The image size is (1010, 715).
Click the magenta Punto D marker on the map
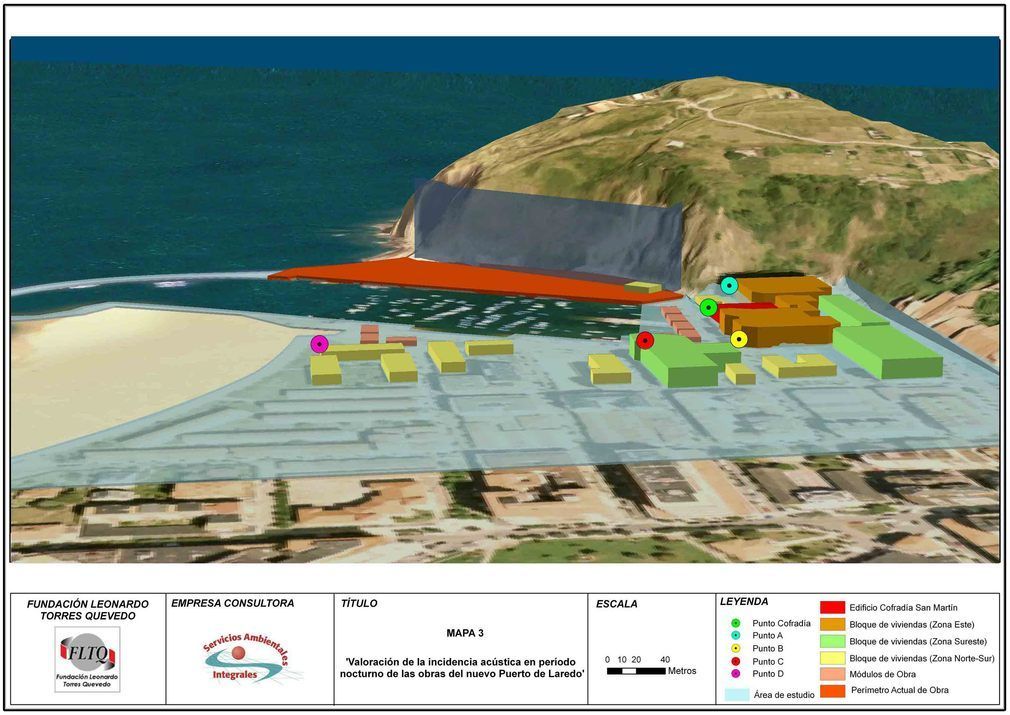click(x=320, y=344)
